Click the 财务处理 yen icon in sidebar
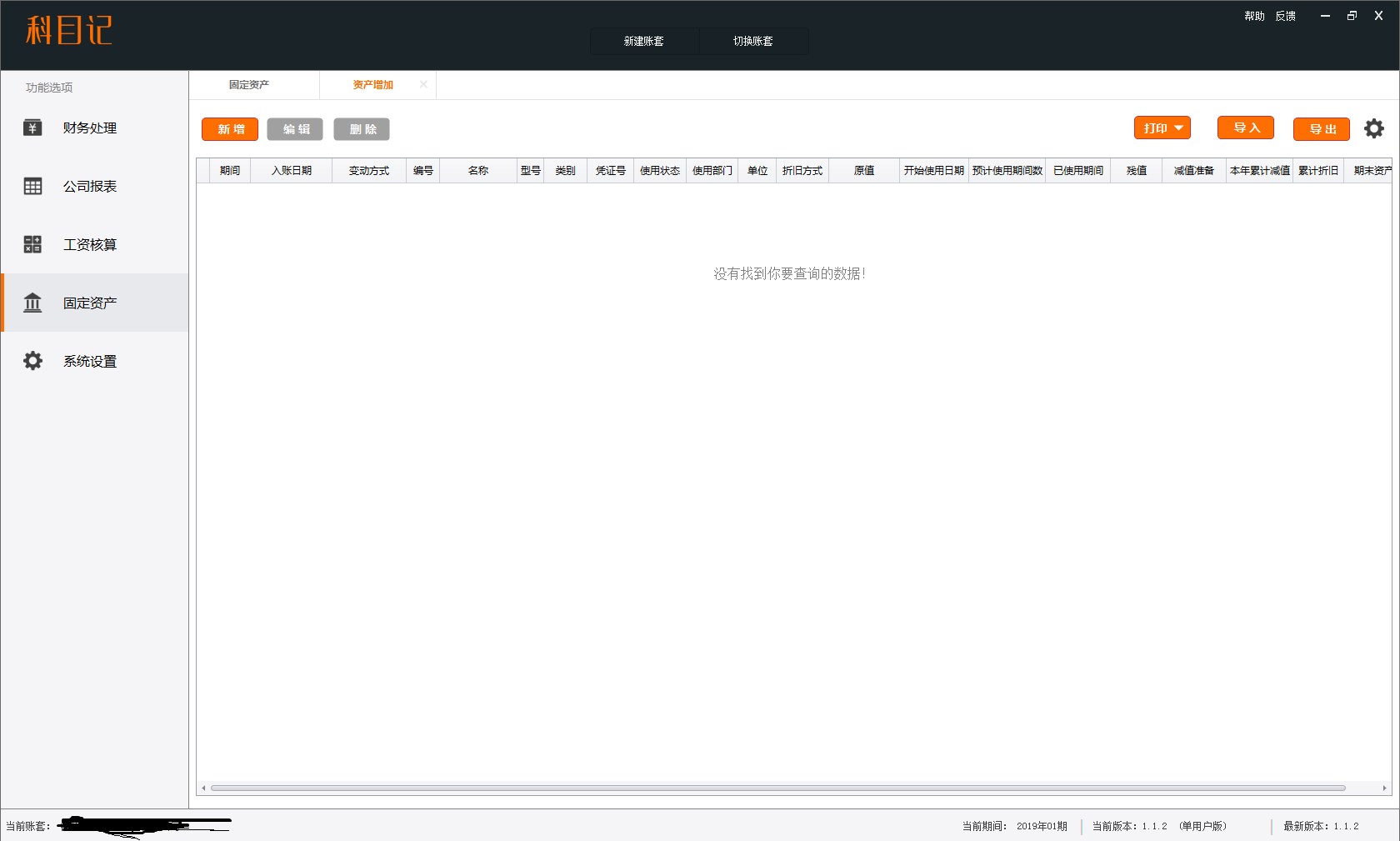The width and height of the screenshot is (1400, 841). pos(32,128)
